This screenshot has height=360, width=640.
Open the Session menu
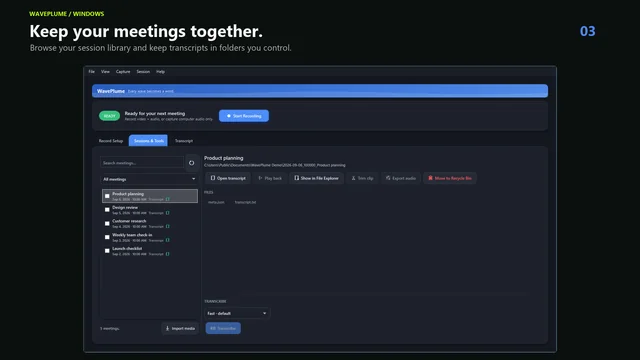click(x=143, y=71)
